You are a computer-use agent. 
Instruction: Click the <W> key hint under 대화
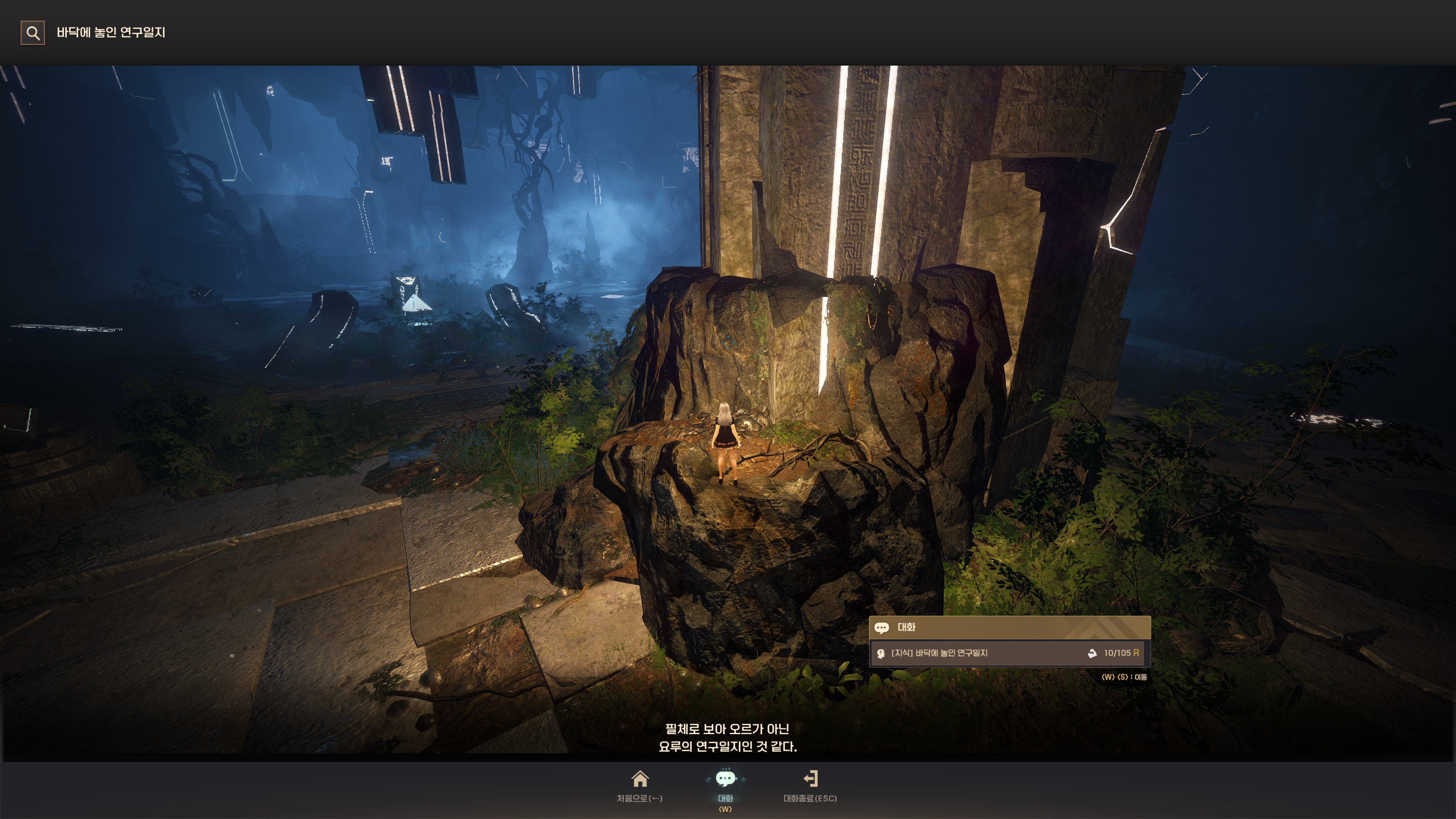click(x=725, y=810)
